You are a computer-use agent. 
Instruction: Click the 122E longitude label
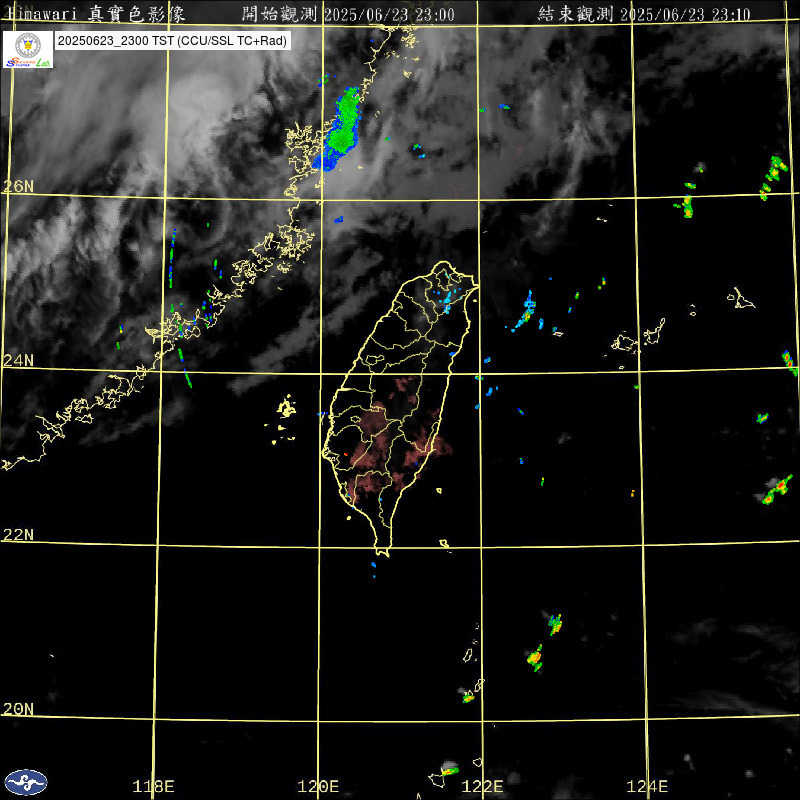482,786
